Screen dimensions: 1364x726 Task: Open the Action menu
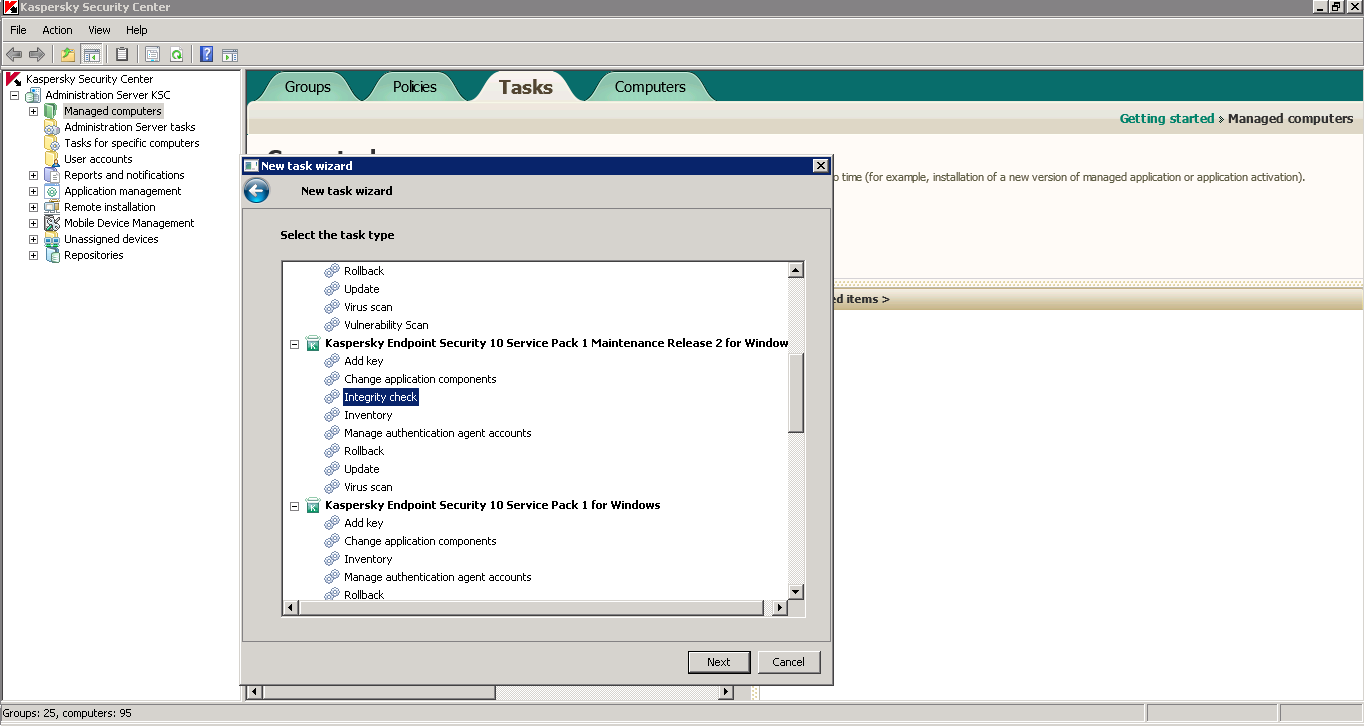(57, 30)
